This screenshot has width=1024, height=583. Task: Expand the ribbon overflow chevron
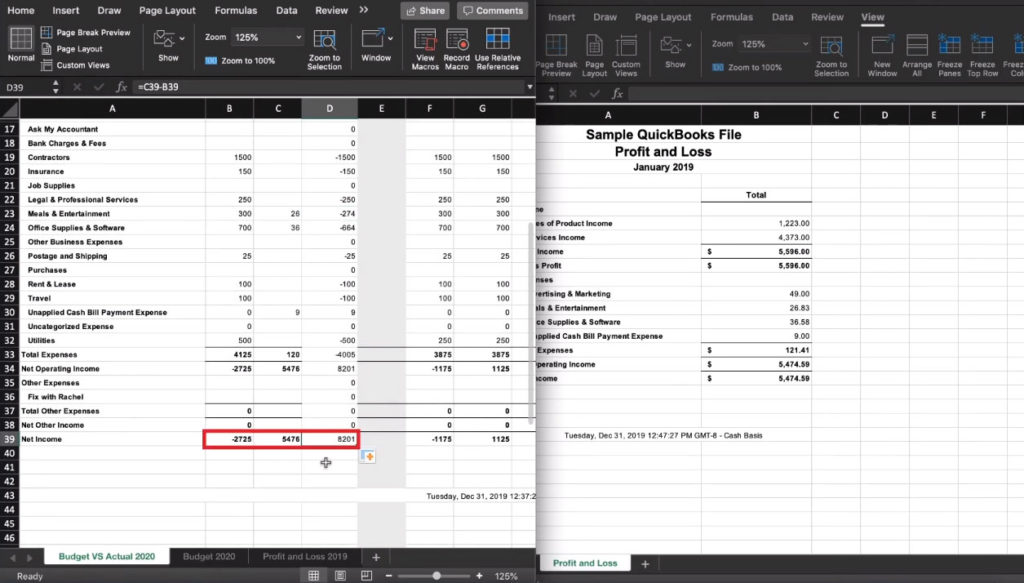pyautogui.click(x=364, y=10)
